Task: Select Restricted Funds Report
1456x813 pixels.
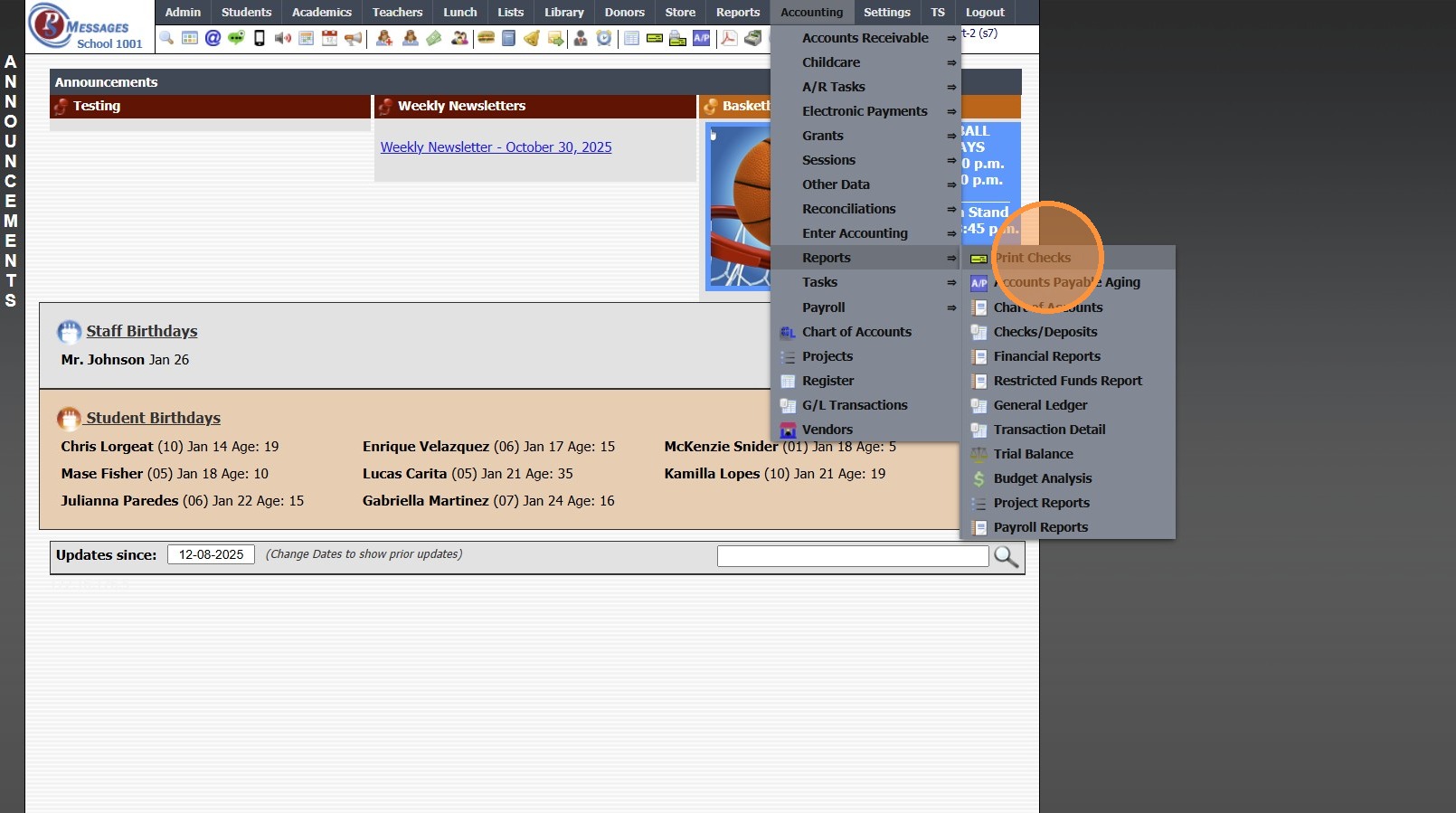Action: [x=1067, y=381]
